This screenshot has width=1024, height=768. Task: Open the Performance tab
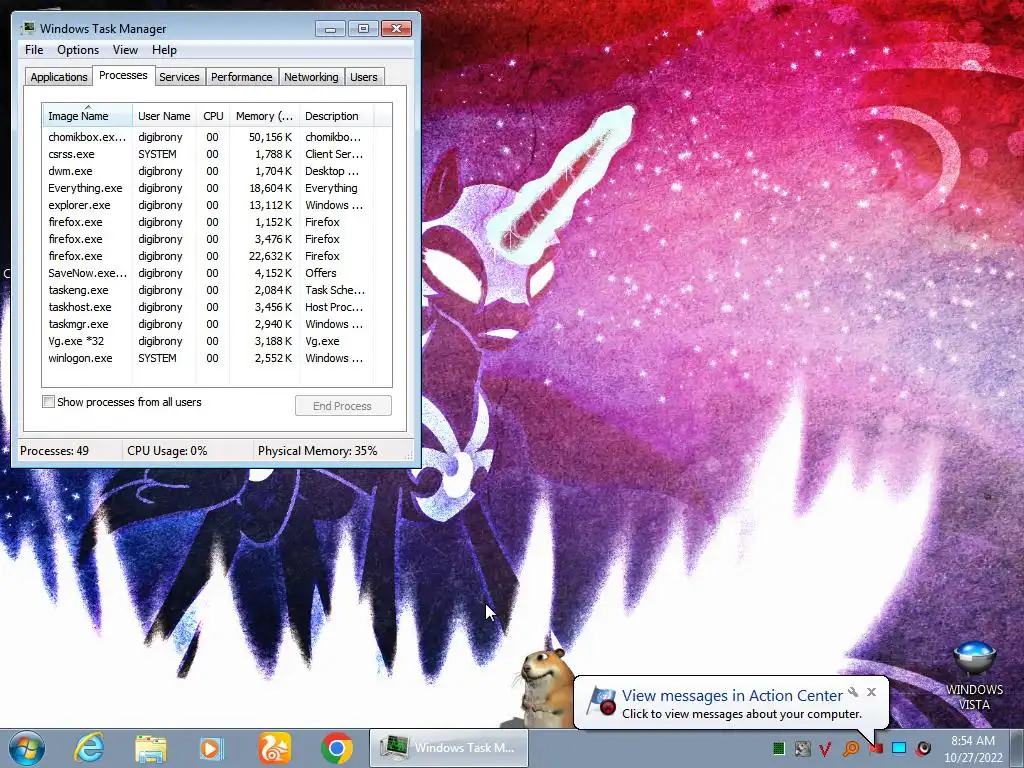pyautogui.click(x=242, y=77)
